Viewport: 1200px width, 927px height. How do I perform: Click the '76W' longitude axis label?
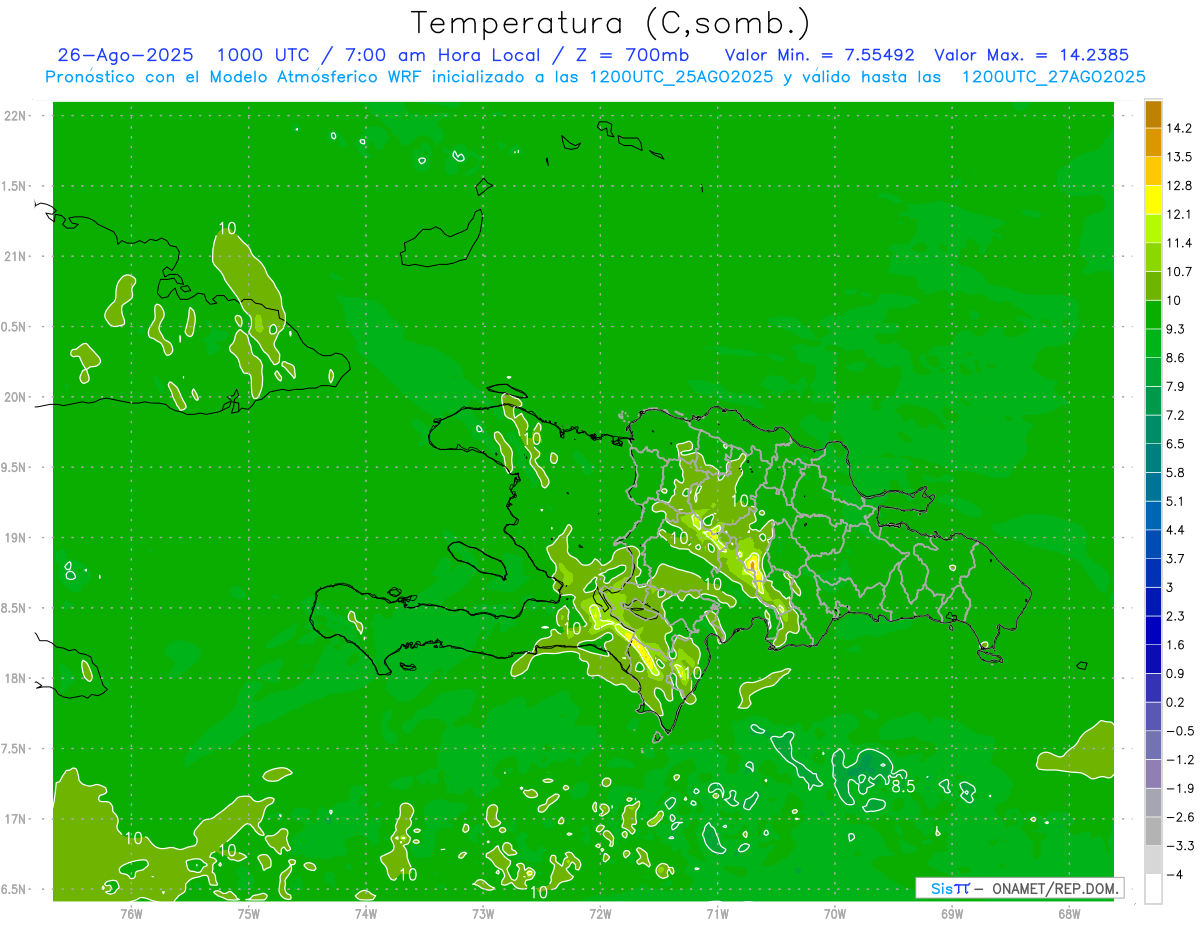point(131,913)
